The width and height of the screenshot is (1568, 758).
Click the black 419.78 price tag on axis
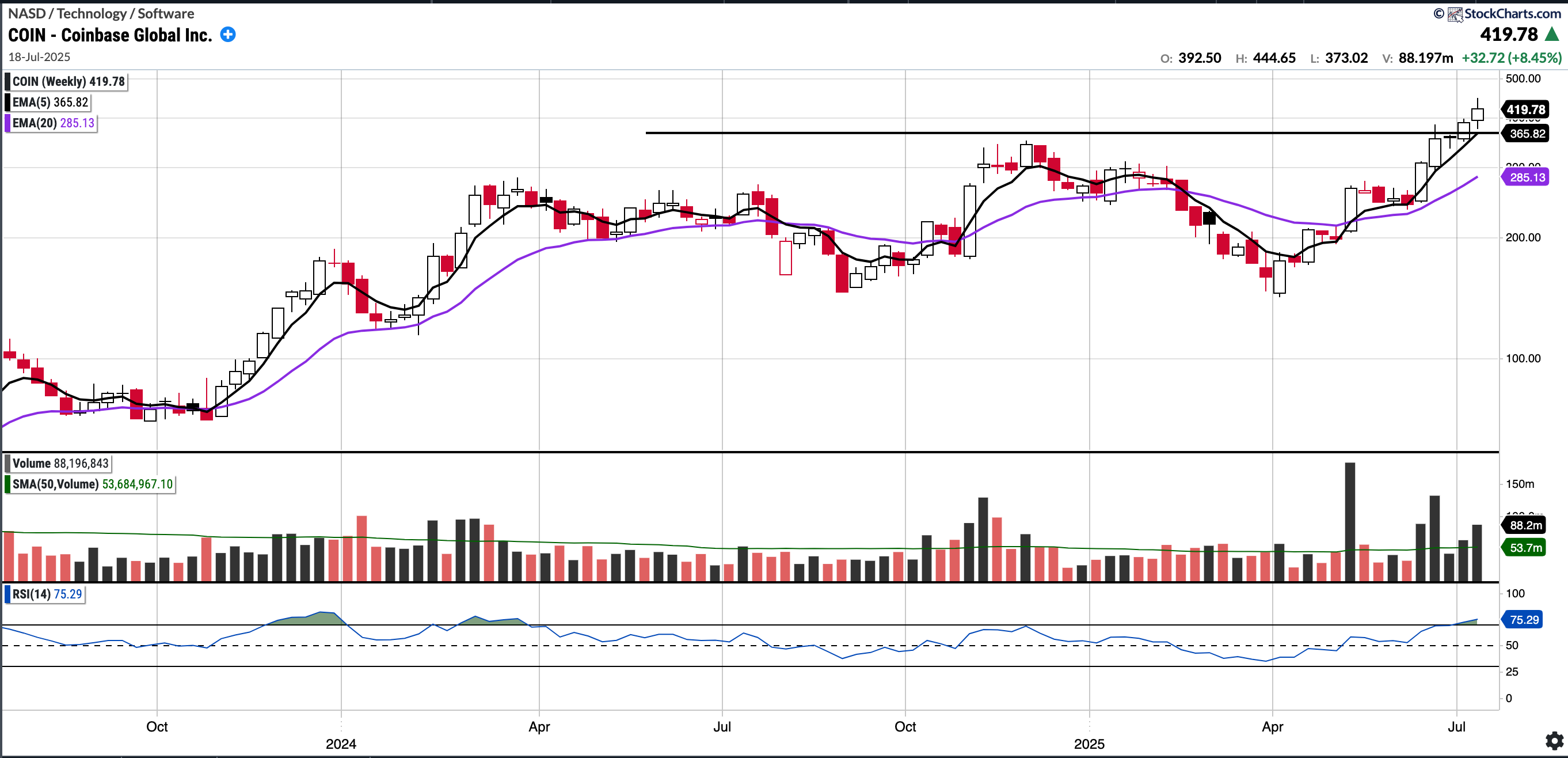(1525, 109)
